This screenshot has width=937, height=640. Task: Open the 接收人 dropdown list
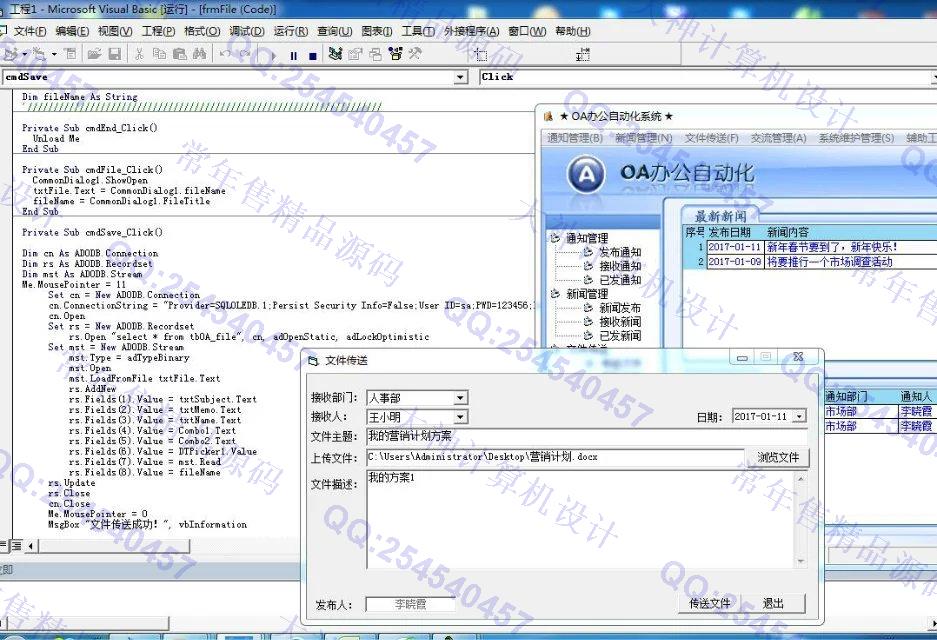pyautogui.click(x=460, y=417)
